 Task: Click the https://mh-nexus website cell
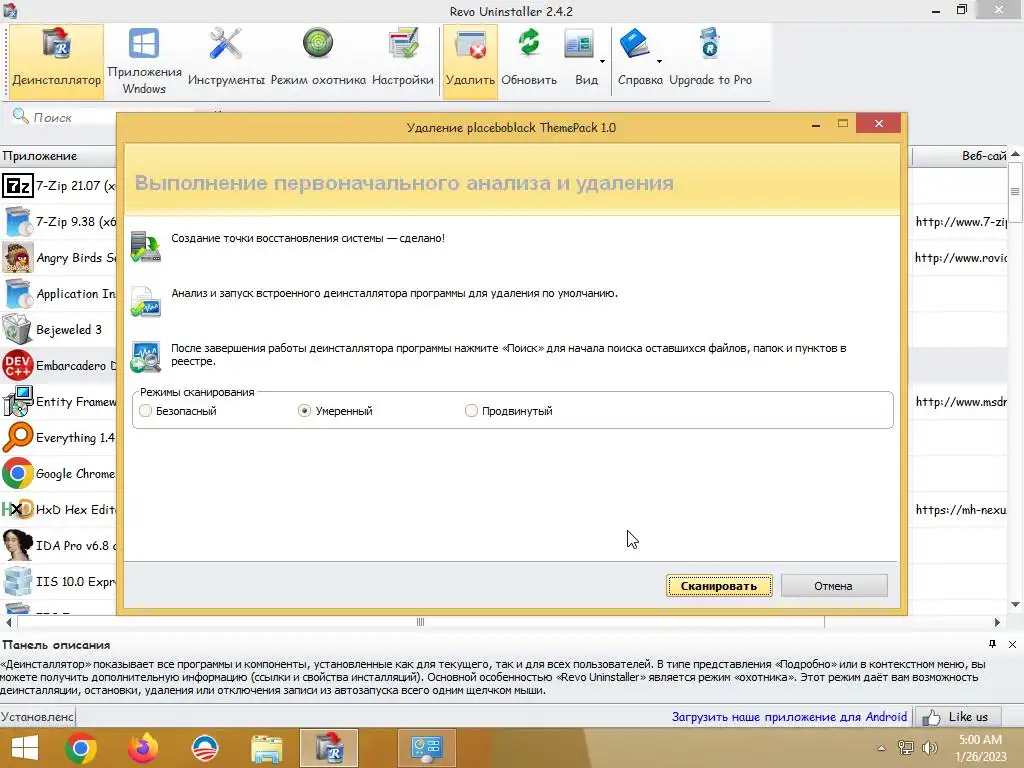[960, 509]
